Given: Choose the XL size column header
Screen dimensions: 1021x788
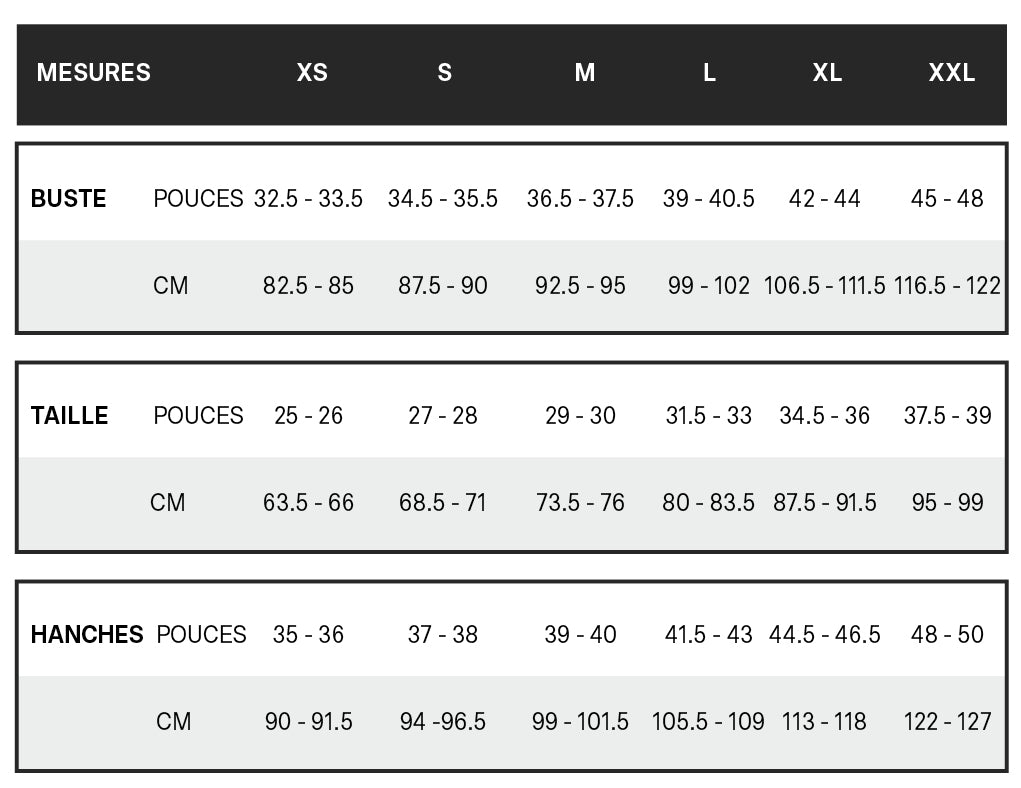Looking at the screenshot, I should (827, 73).
